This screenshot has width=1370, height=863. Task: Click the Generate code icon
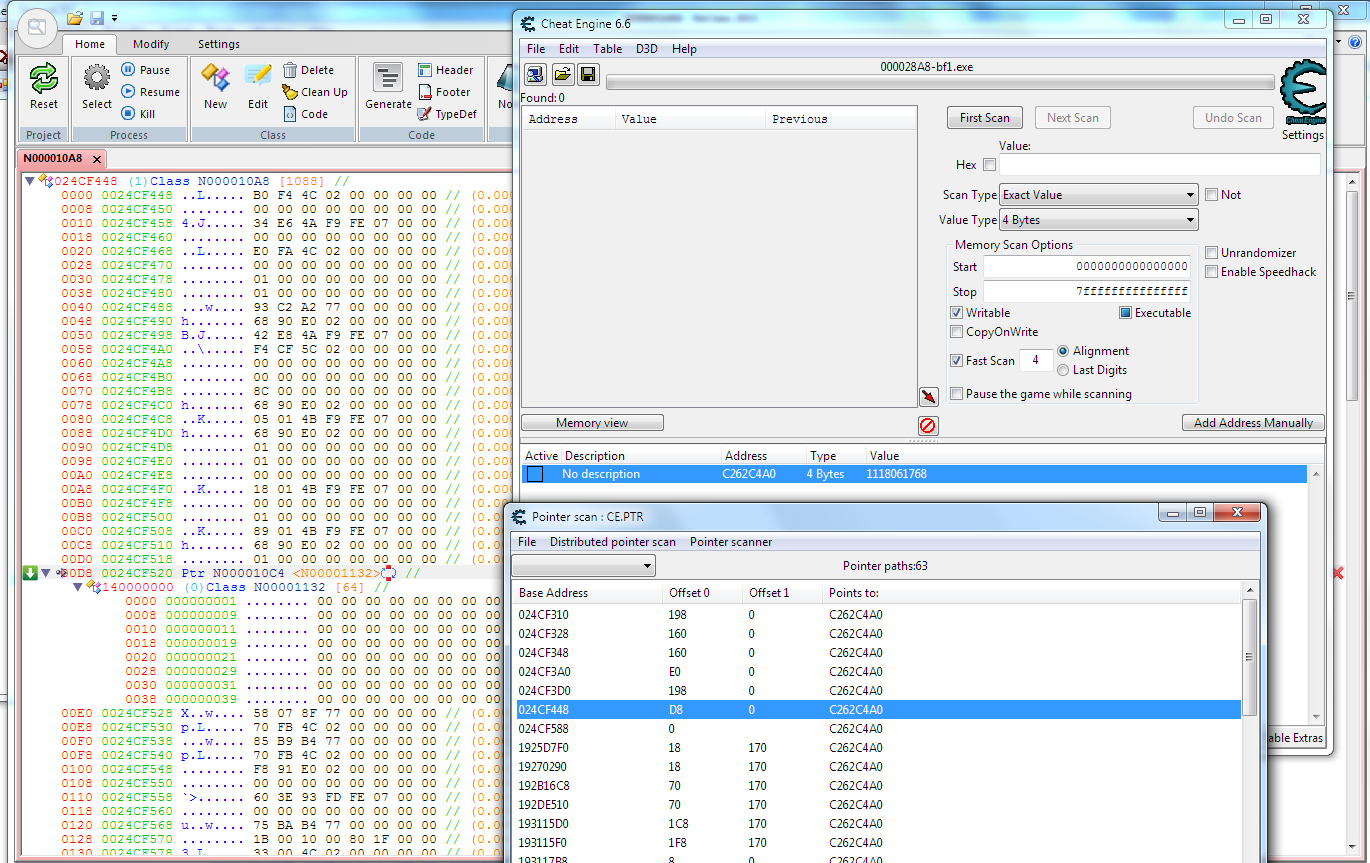pos(388,78)
